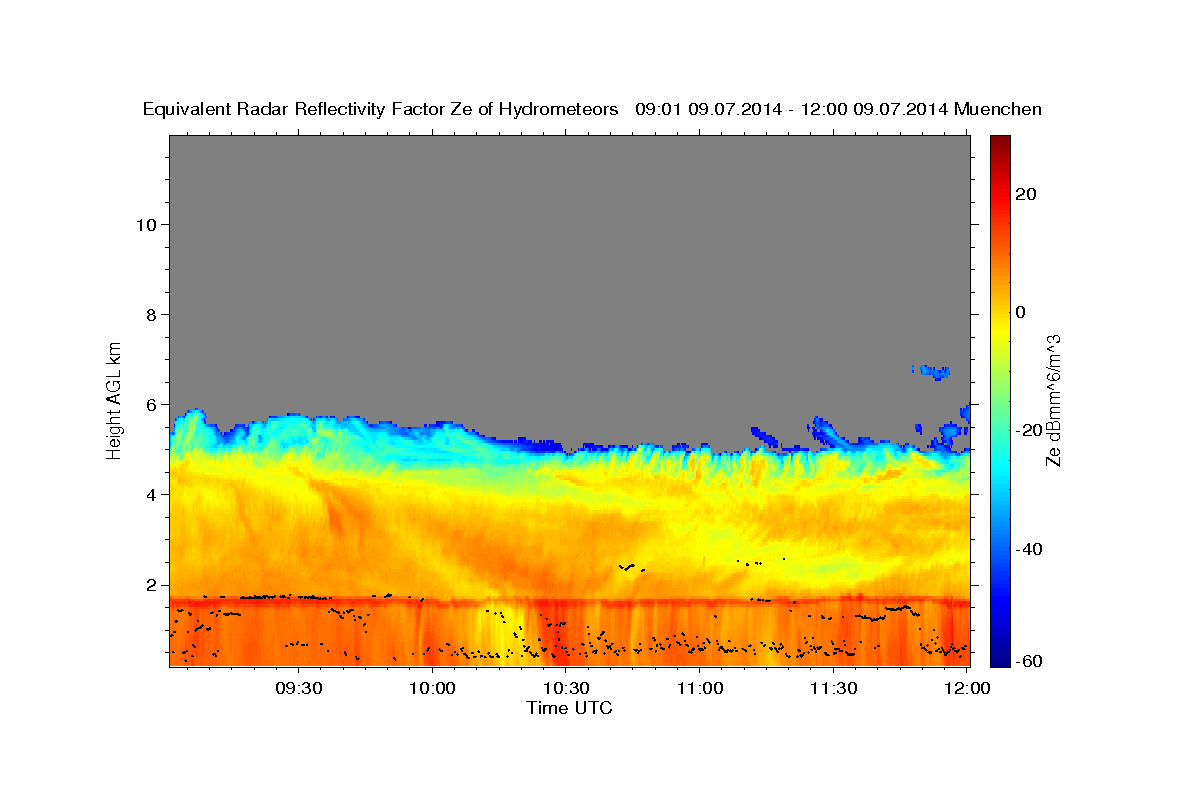Viewport: 1200px width, 800px height.
Task: Click the 'Height AGL km' axis label
Action: tap(115, 399)
